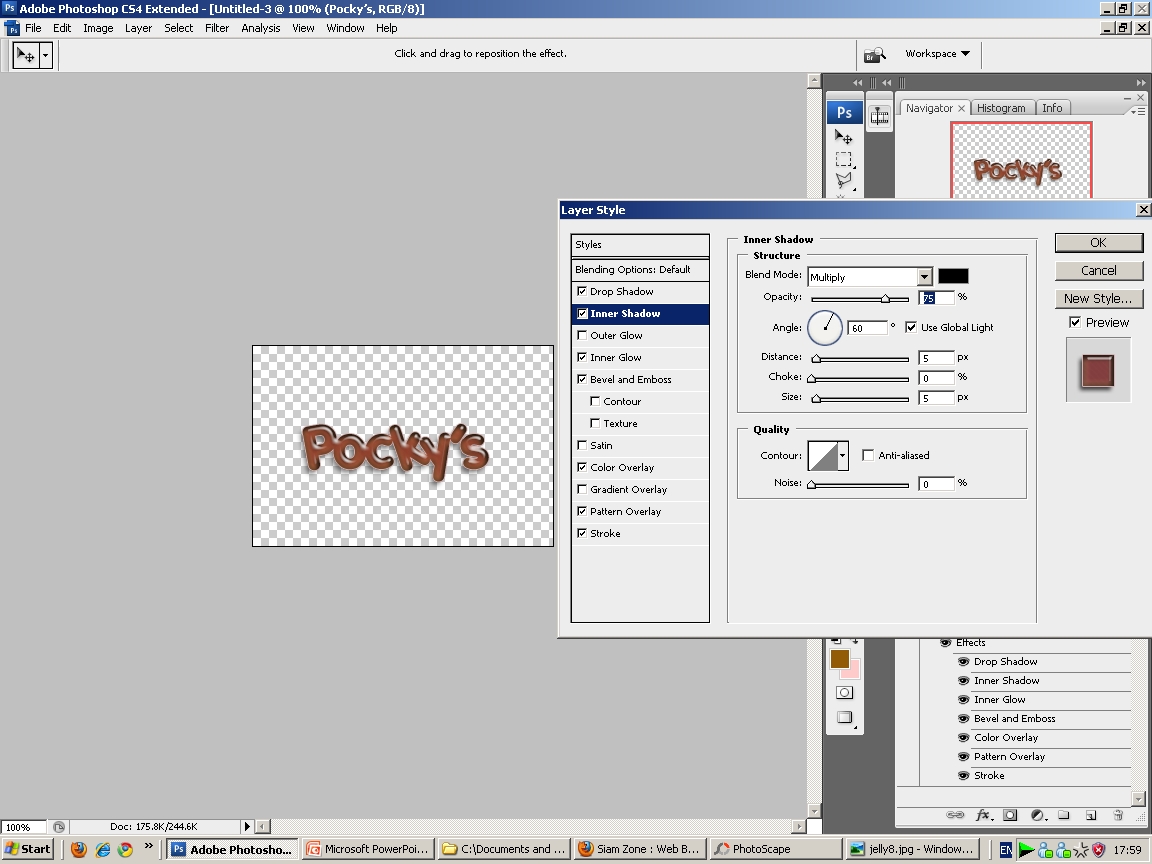1152x864 pixels.
Task: Open the Blend Mode Multiply dropdown
Action: pos(924,277)
